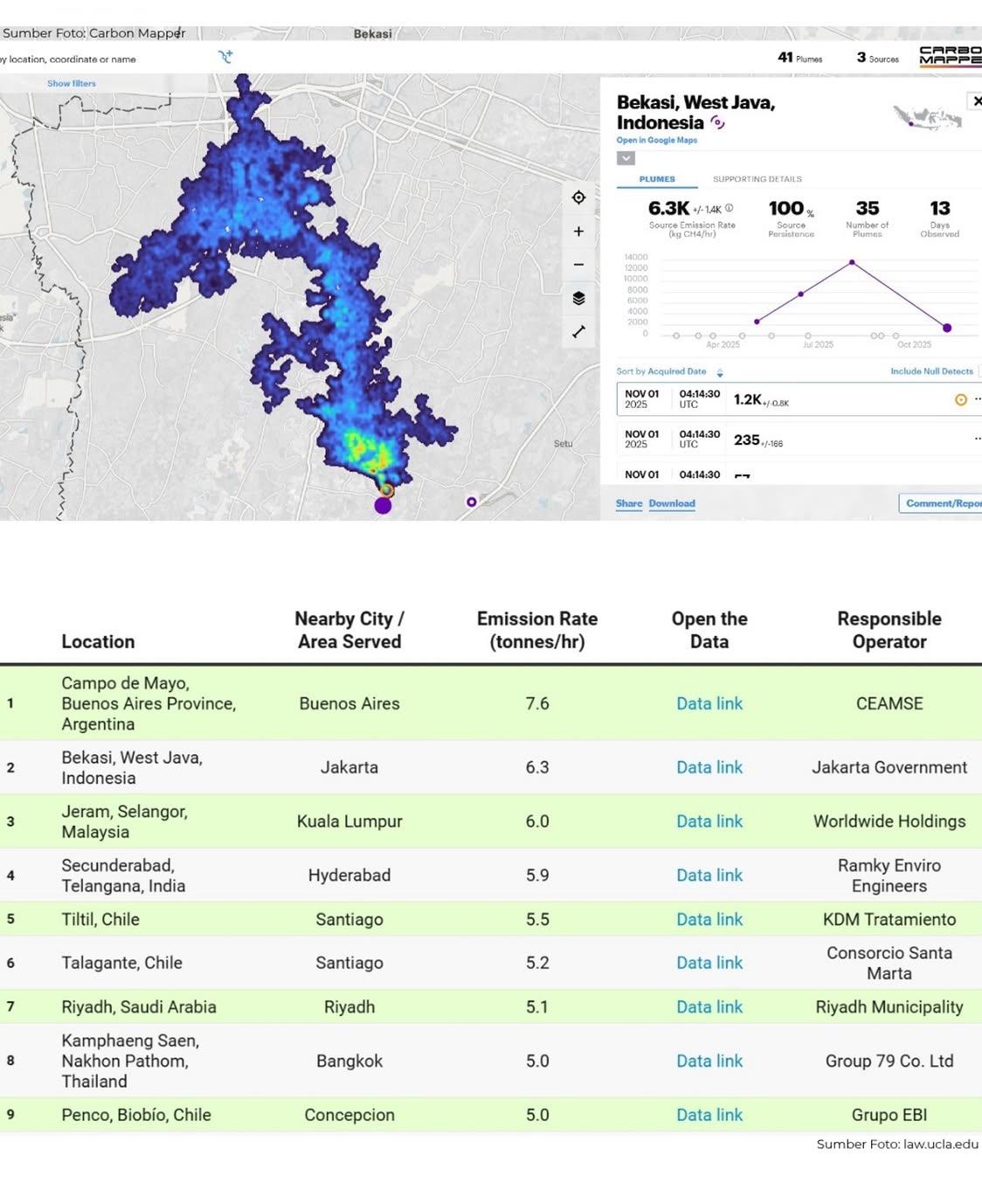Click the Open in Google Maps link

pyautogui.click(x=657, y=141)
